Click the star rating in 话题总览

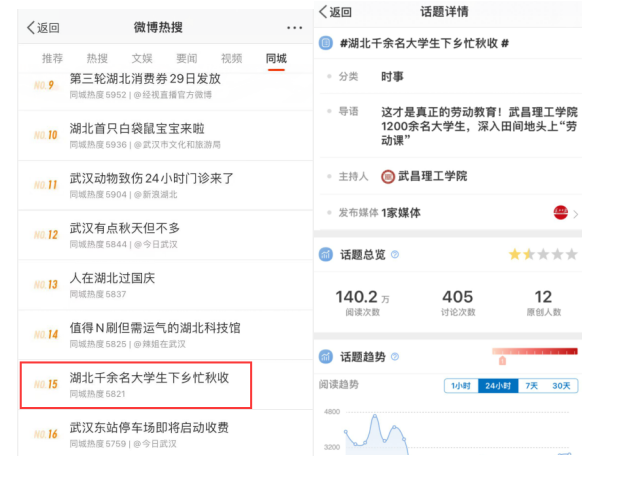(x=545, y=255)
